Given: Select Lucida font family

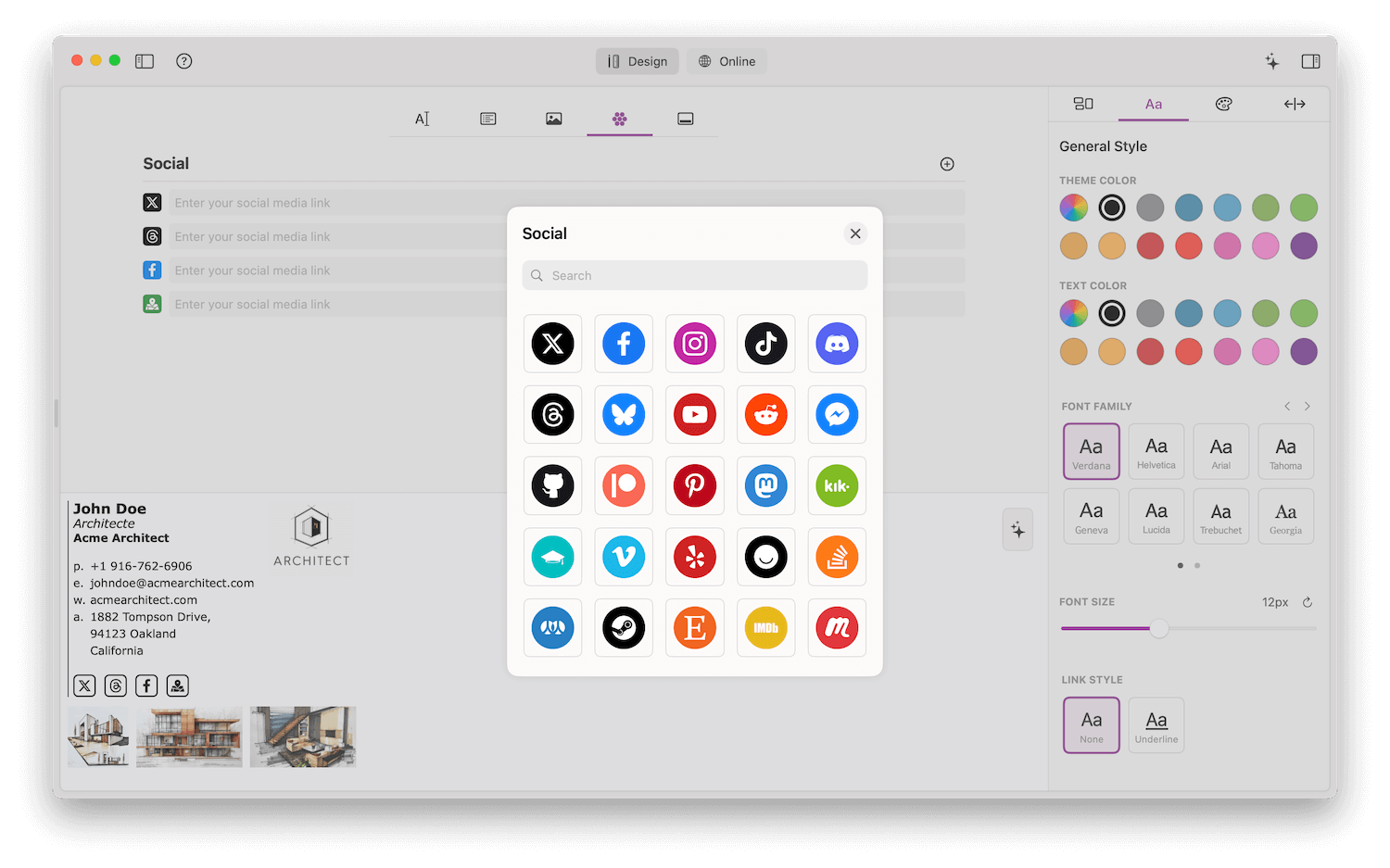Looking at the screenshot, I should (1156, 516).
